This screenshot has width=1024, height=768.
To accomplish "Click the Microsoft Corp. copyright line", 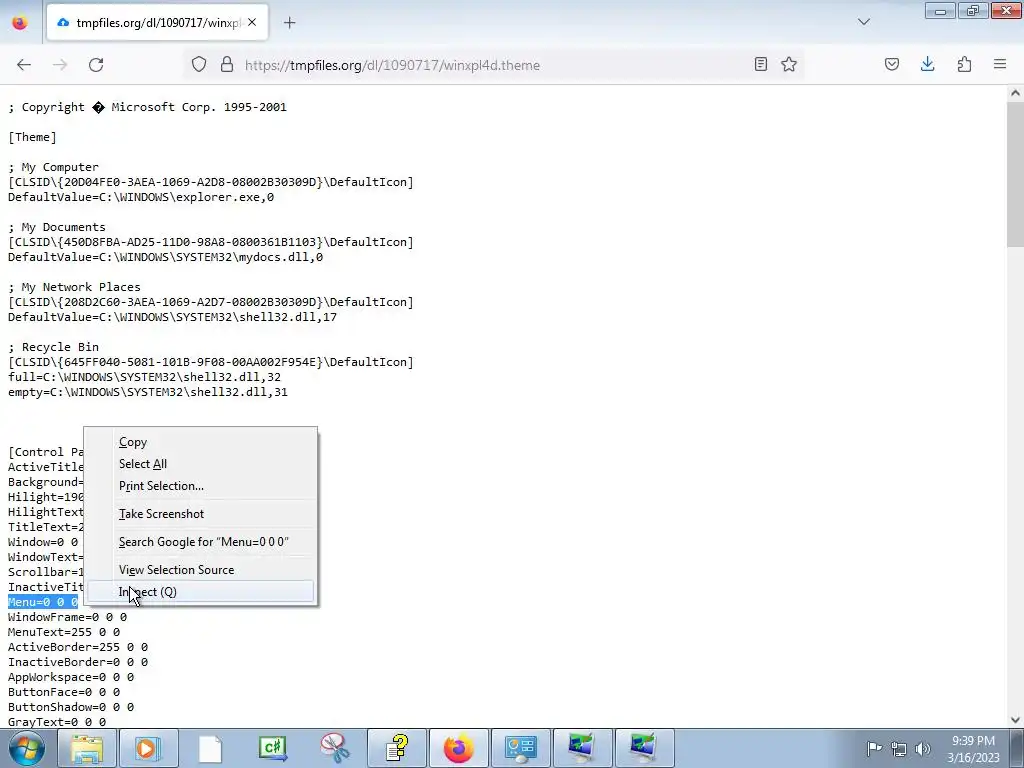I will 148,107.
